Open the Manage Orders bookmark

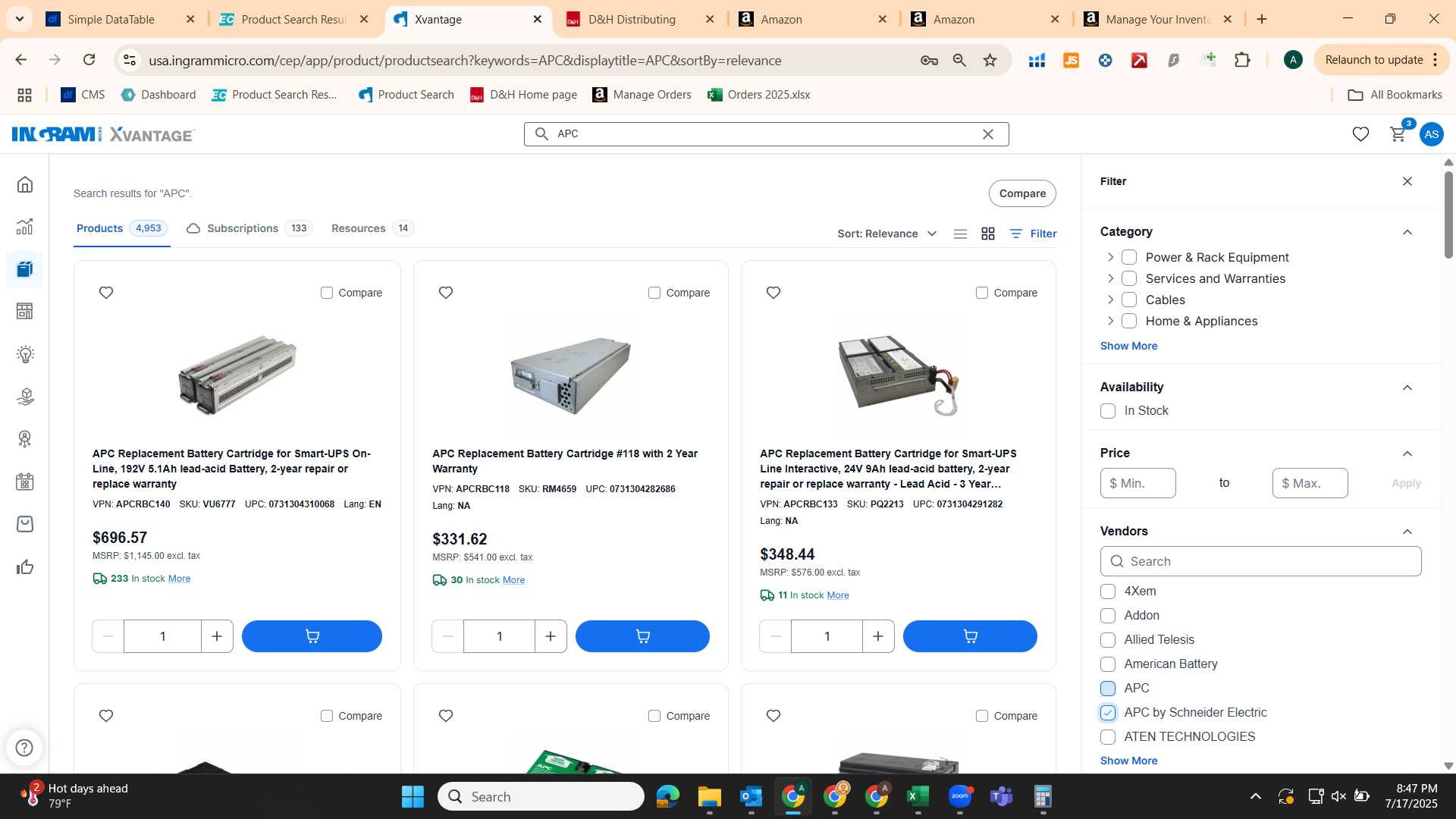[642, 95]
